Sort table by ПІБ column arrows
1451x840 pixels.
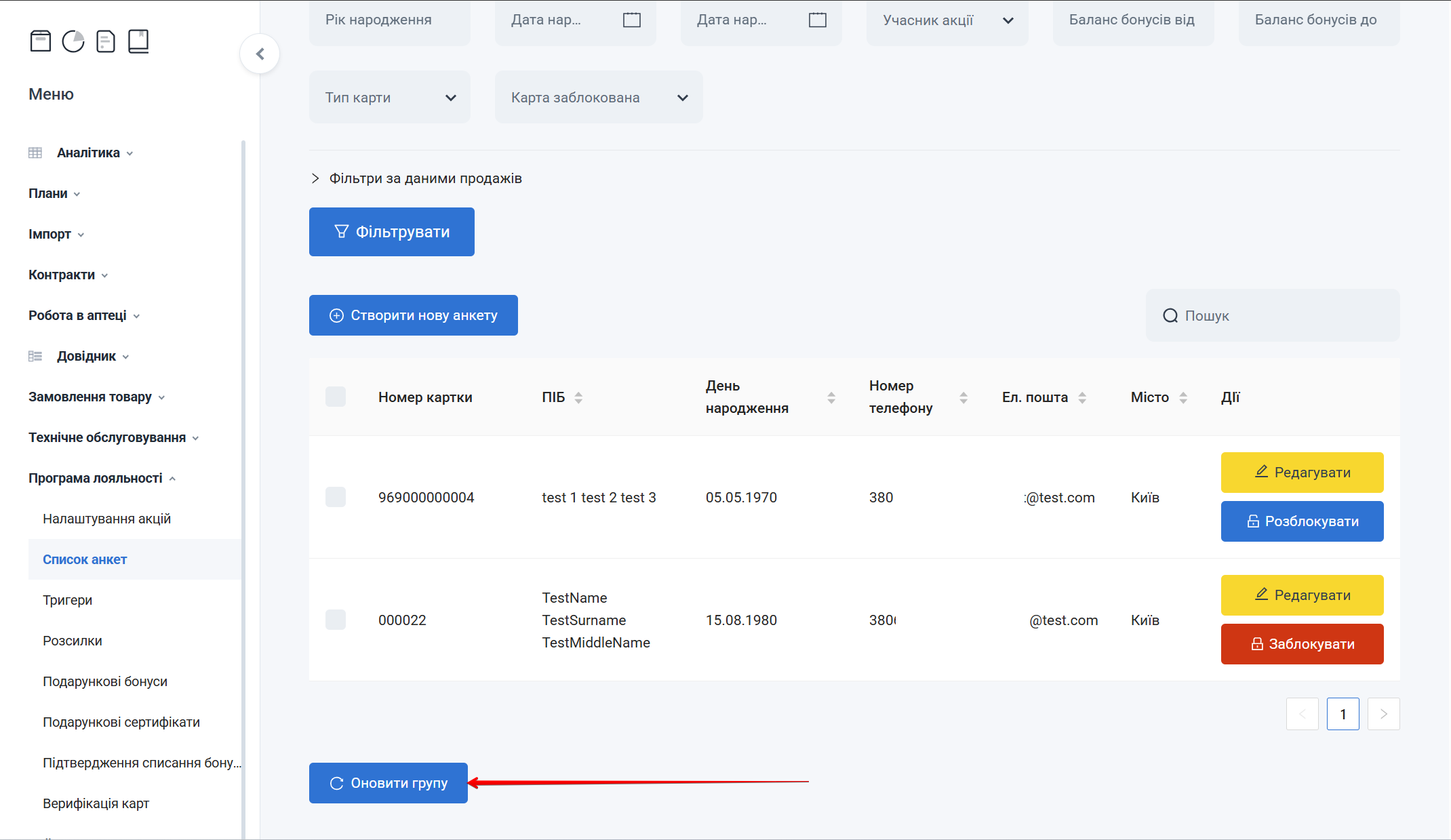pyautogui.click(x=578, y=397)
